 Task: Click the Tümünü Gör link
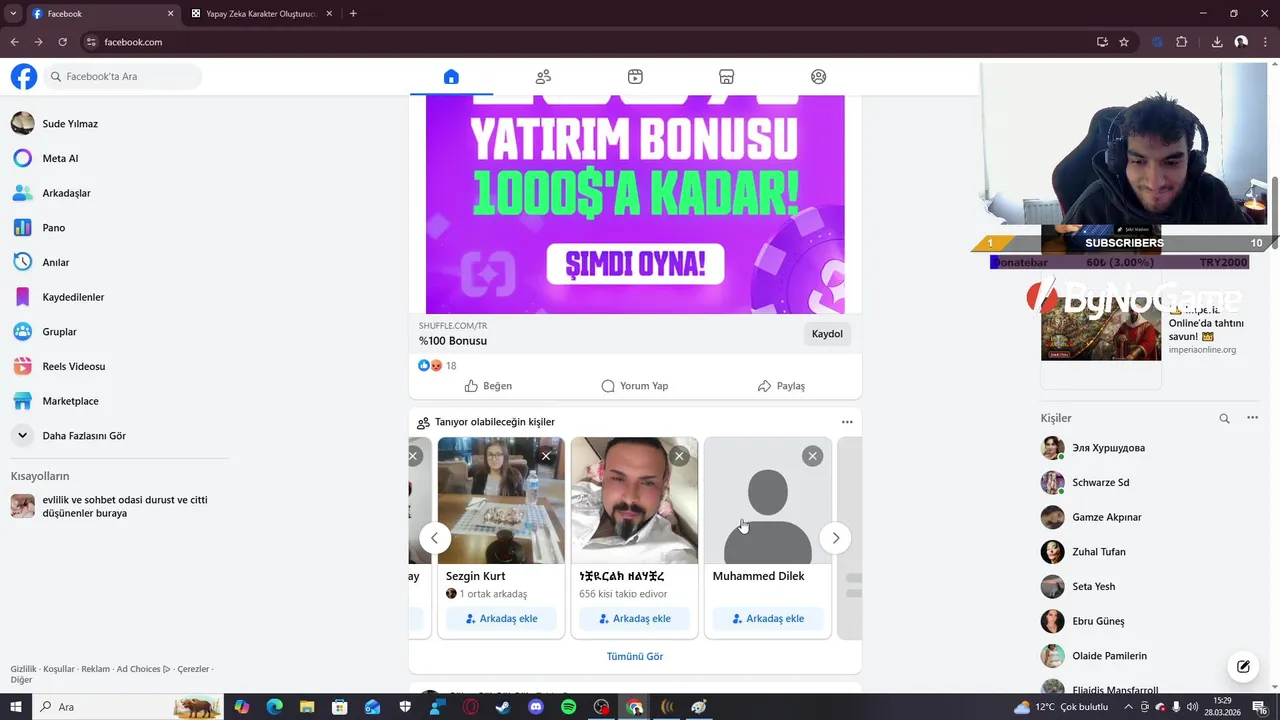pos(635,657)
